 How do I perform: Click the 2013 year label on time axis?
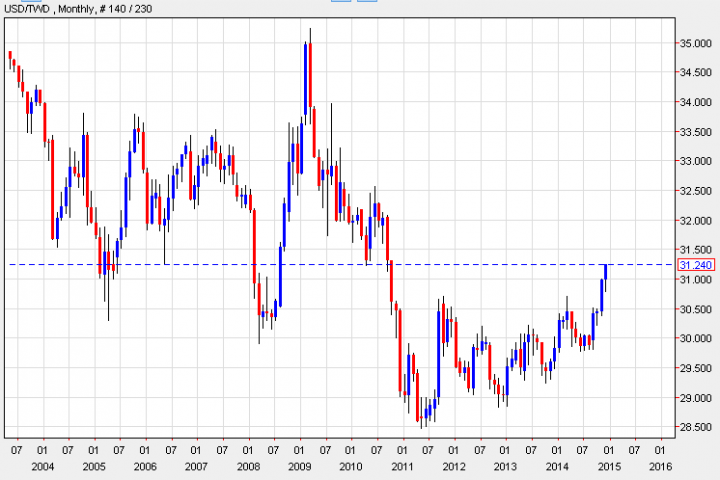[505, 467]
